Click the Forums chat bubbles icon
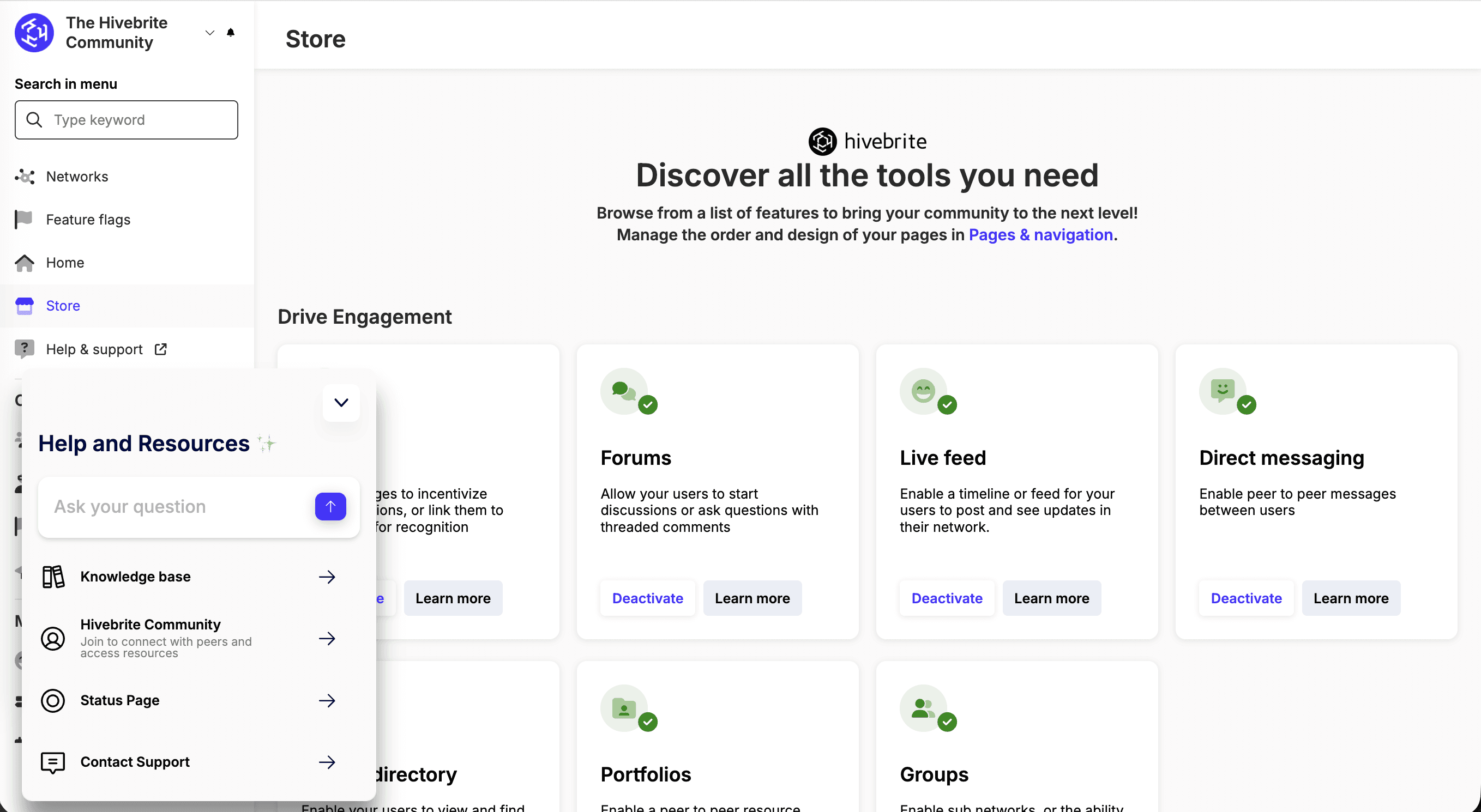Image resolution: width=1481 pixels, height=812 pixels. (624, 391)
